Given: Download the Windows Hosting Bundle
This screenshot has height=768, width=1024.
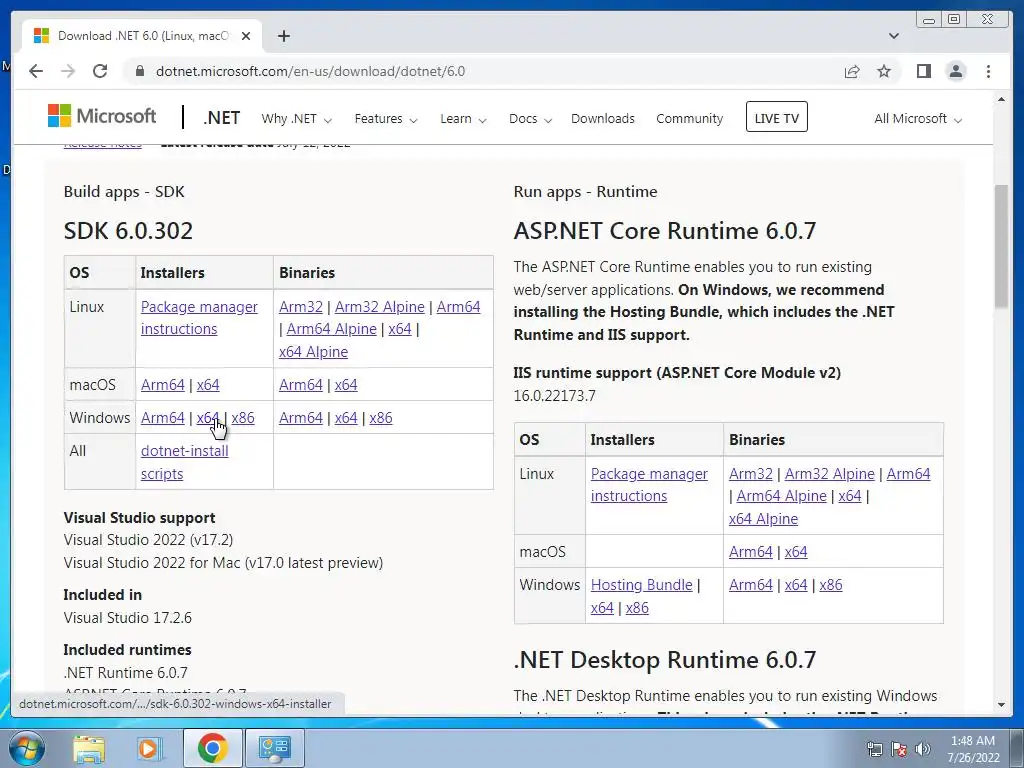Looking at the screenshot, I should [x=641, y=585].
